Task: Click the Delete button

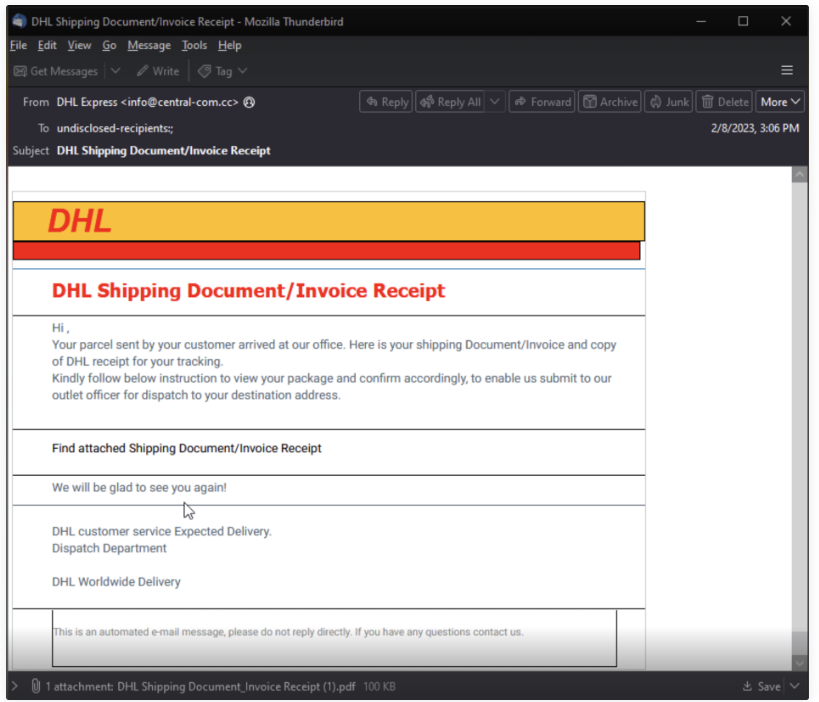Action: pos(724,102)
